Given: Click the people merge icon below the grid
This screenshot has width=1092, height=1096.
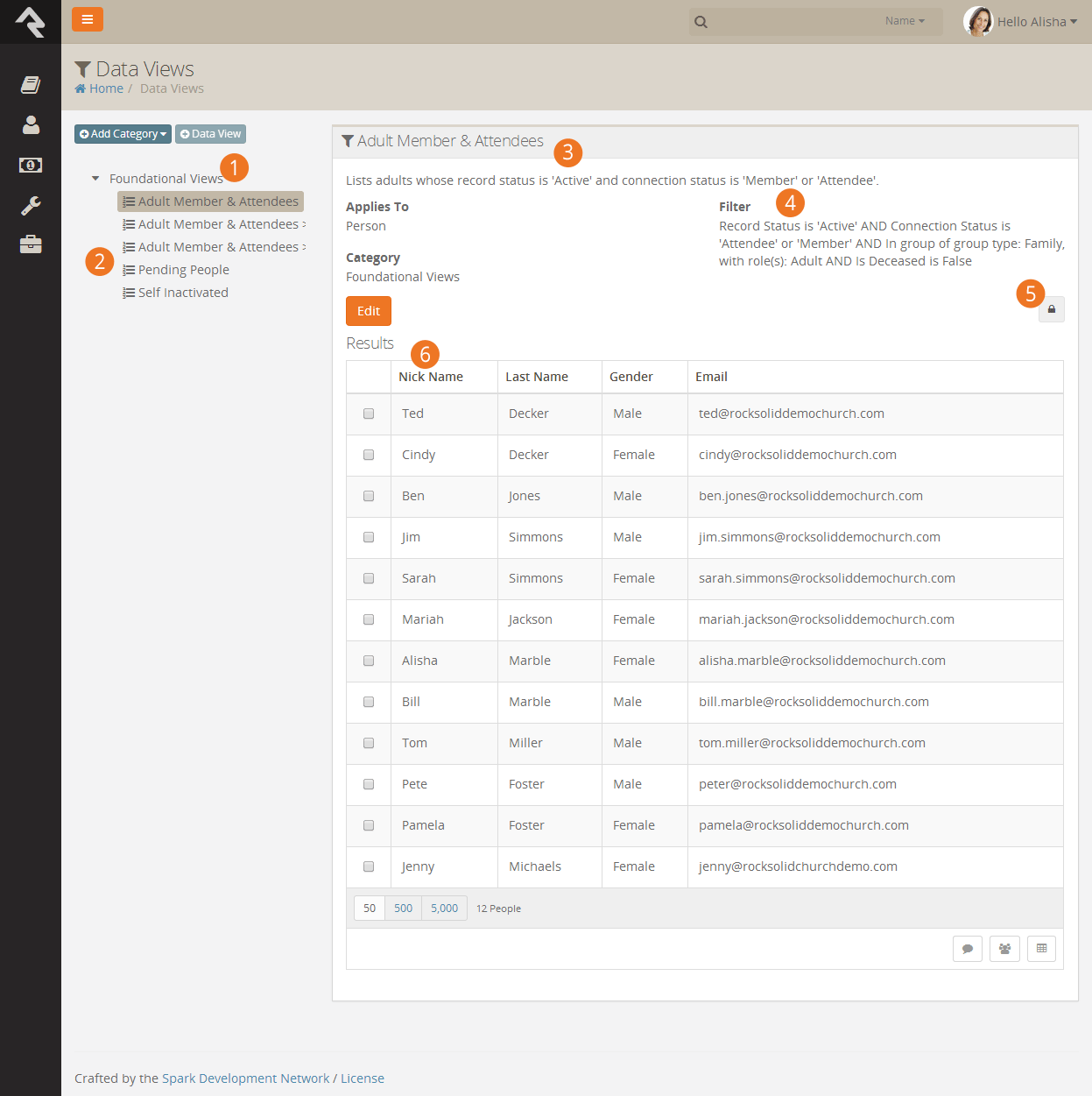Looking at the screenshot, I should 1004,949.
